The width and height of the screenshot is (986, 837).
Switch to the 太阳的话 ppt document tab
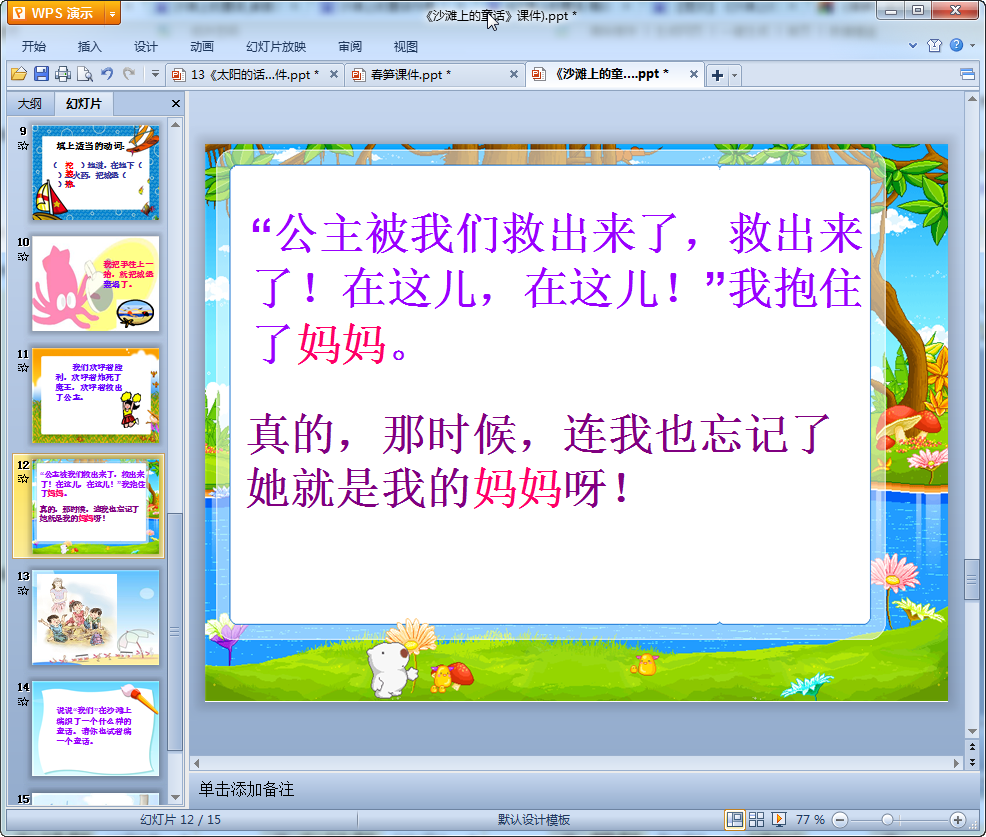[255, 75]
